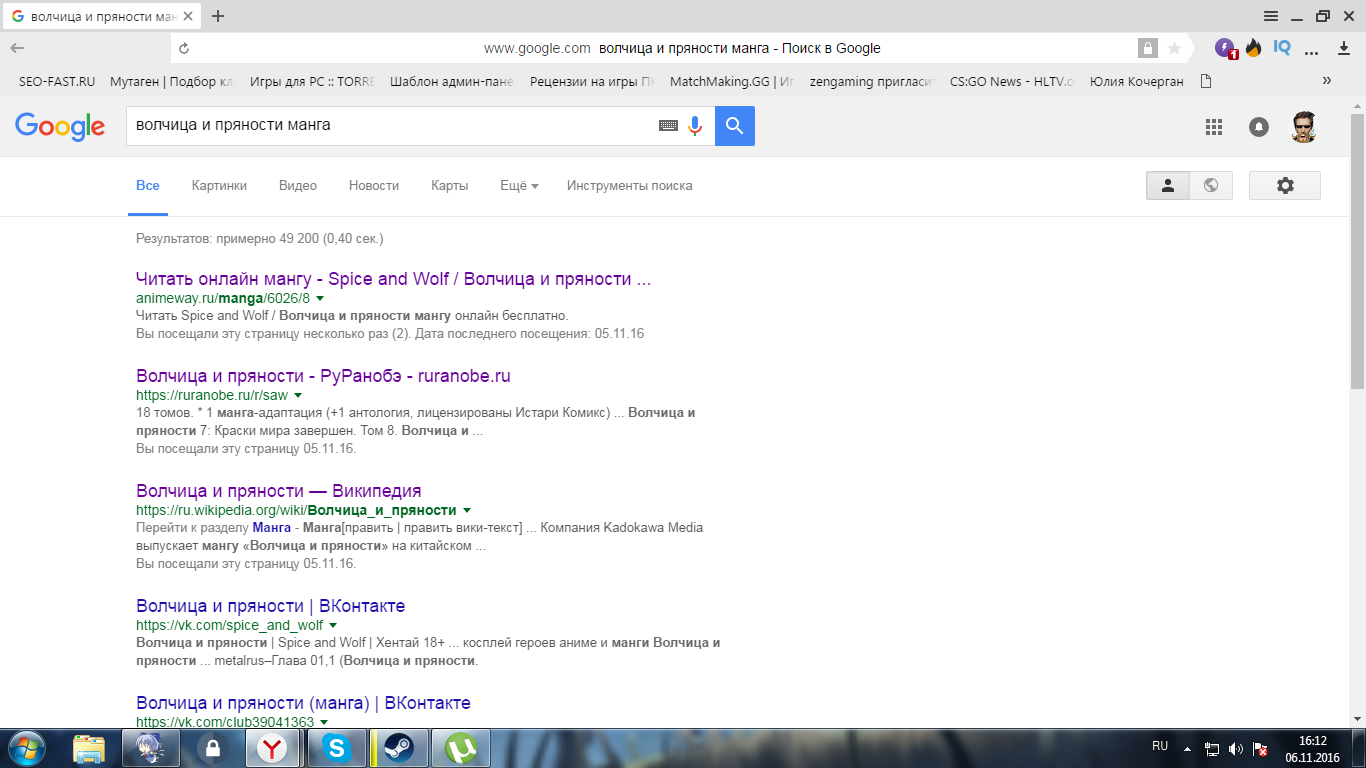Open network status in system tray

(1211, 749)
